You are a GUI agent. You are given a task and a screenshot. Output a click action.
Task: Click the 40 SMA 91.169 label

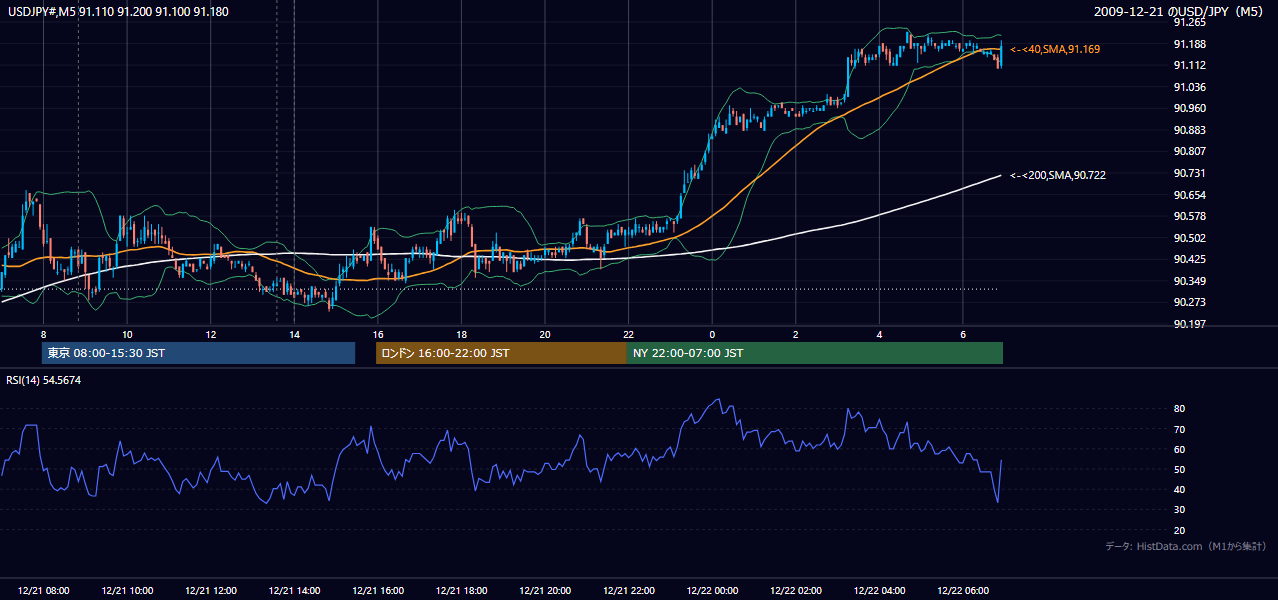click(x=1055, y=49)
